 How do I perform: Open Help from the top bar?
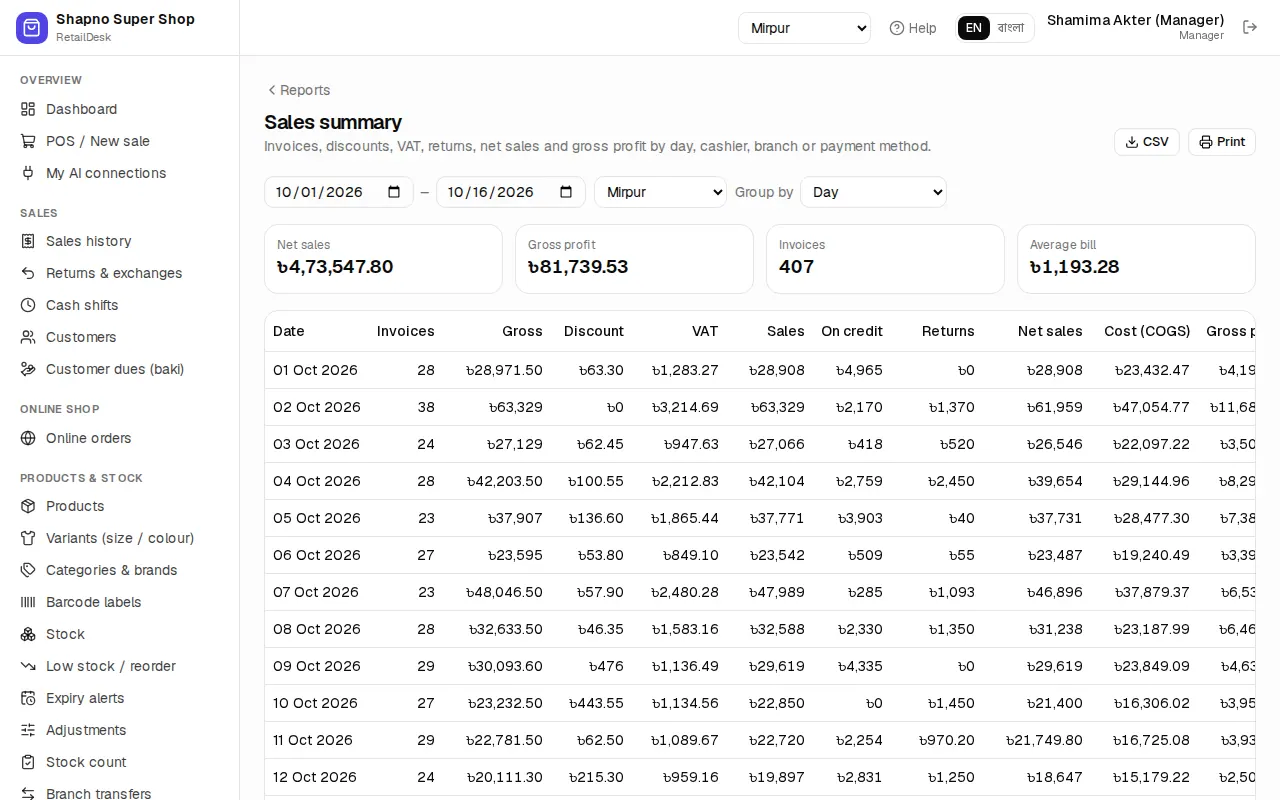(913, 28)
